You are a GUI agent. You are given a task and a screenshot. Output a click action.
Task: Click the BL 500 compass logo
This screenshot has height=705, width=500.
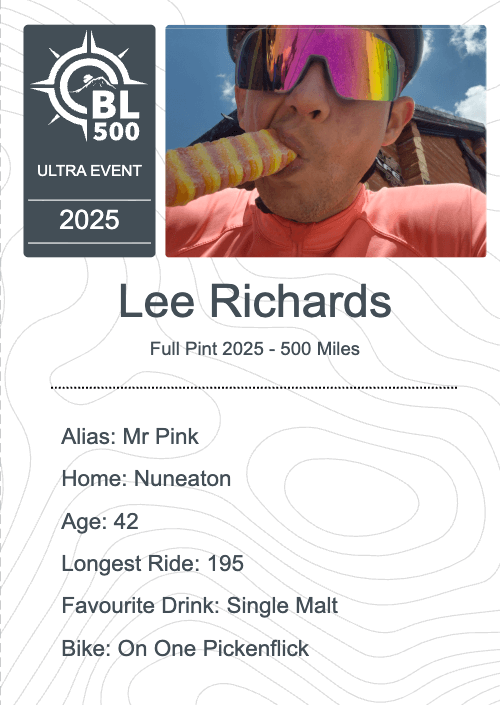tap(89, 85)
